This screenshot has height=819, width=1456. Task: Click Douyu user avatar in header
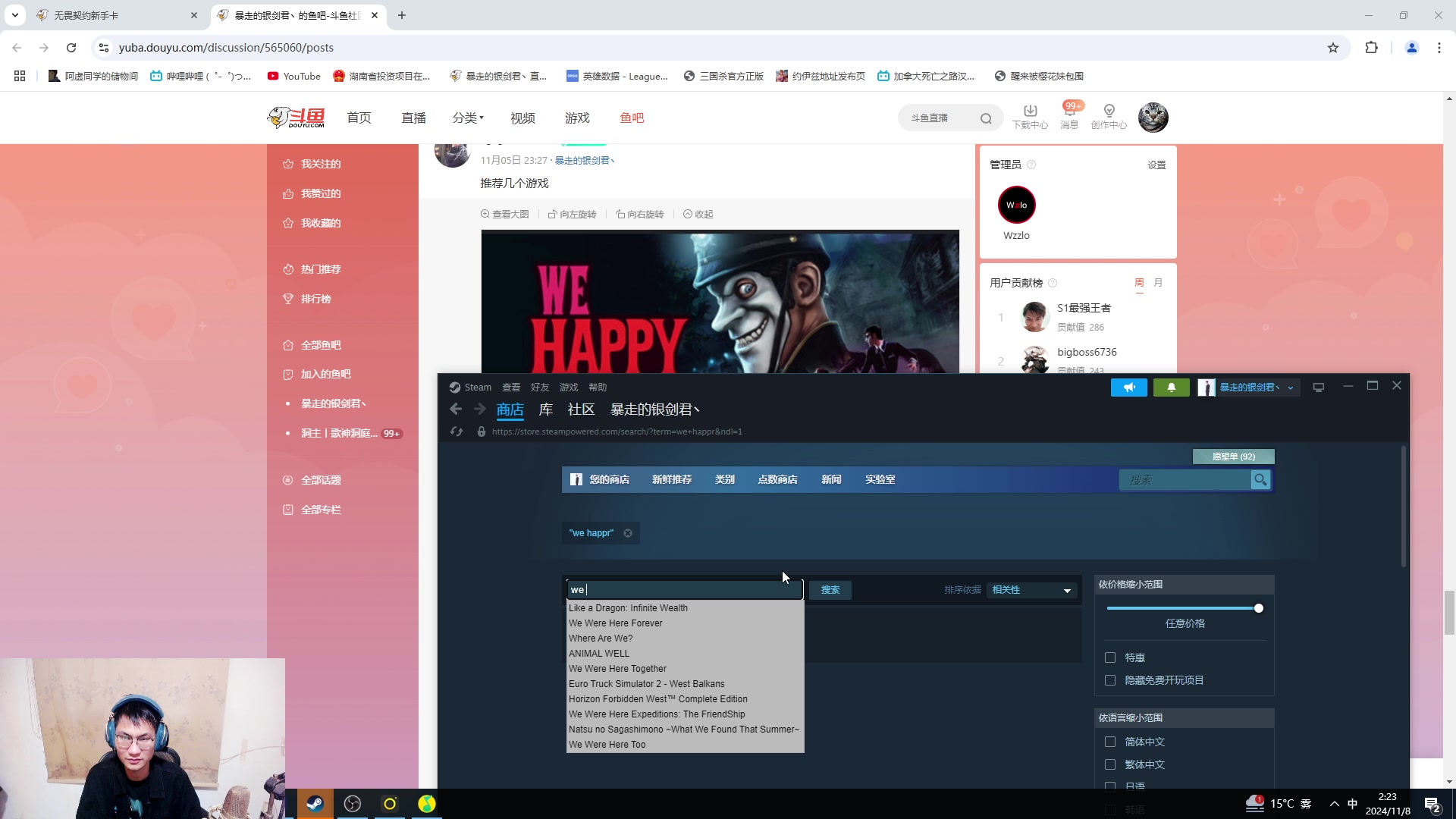tap(1153, 118)
